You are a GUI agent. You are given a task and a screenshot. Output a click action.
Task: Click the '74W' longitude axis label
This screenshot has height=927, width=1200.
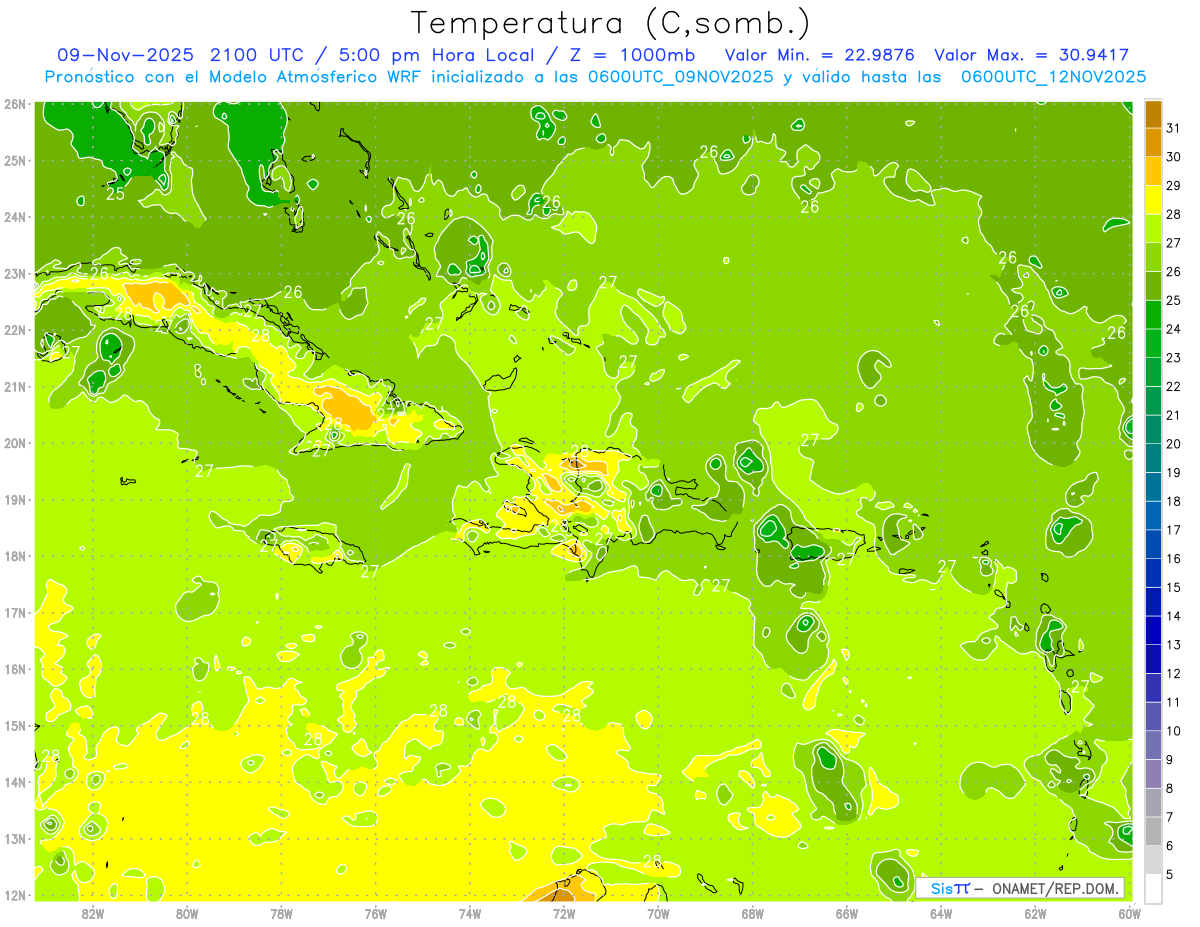click(469, 913)
